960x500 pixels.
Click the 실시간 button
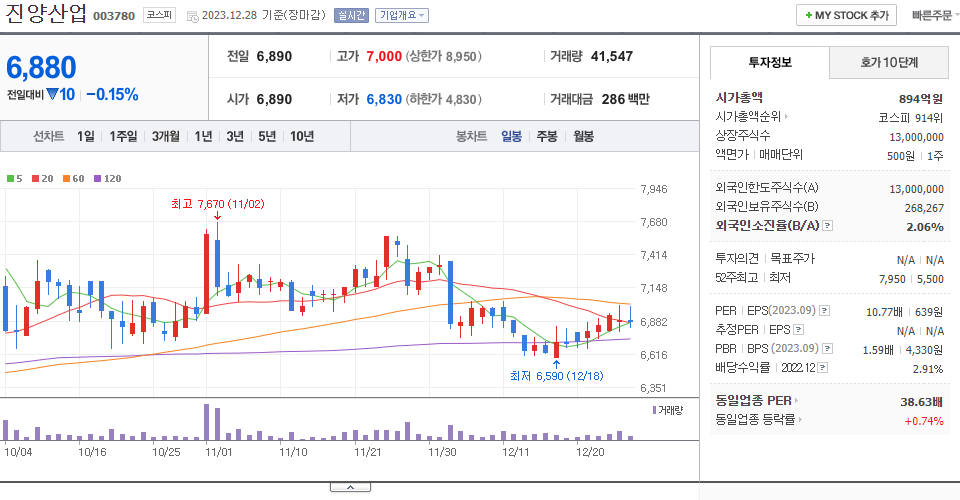click(x=351, y=15)
